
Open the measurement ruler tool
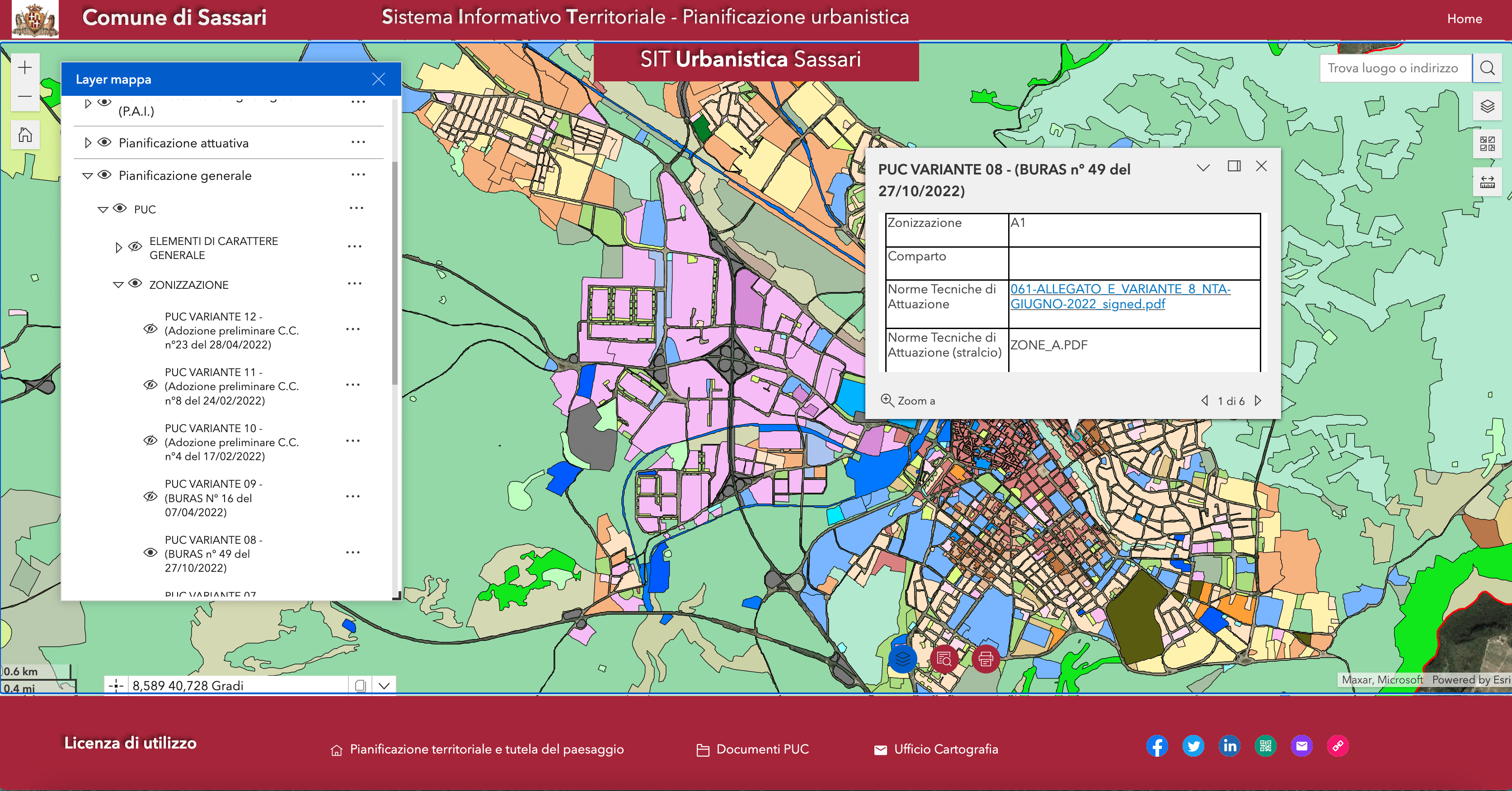pyautogui.click(x=1487, y=182)
